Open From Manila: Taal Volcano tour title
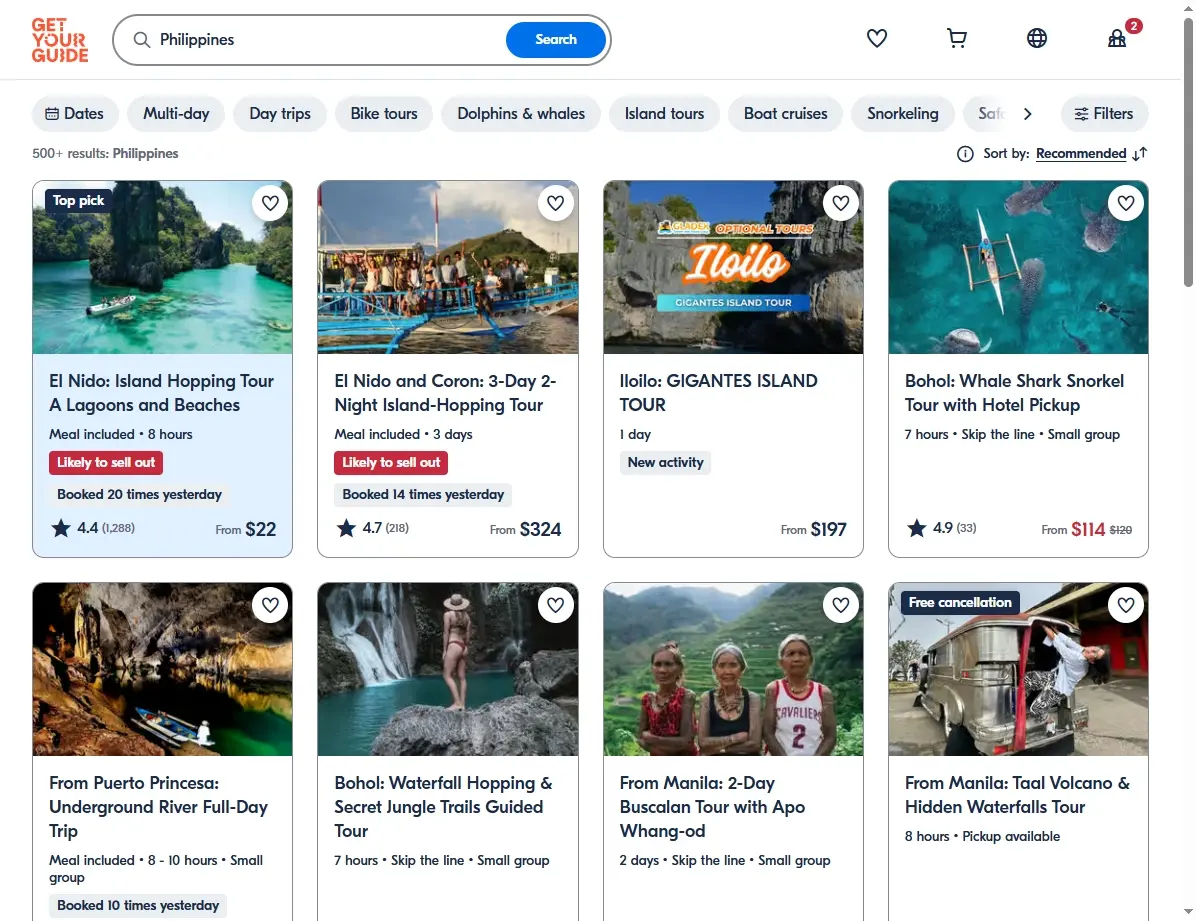The width and height of the screenshot is (1196, 921). tap(1018, 795)
